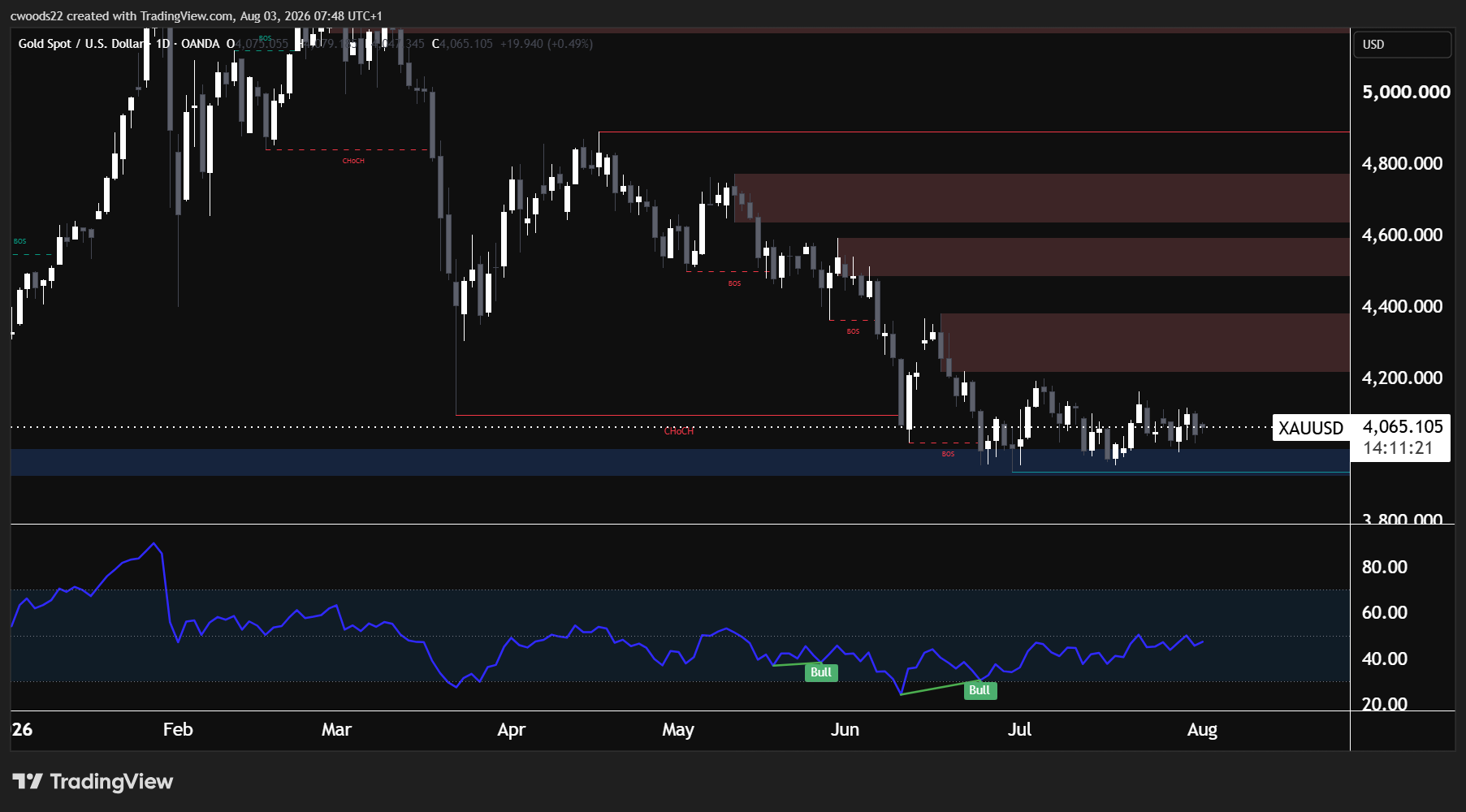
Task: Select the XAUUSD symbol label on price axis
Action: coord(1311,428)
